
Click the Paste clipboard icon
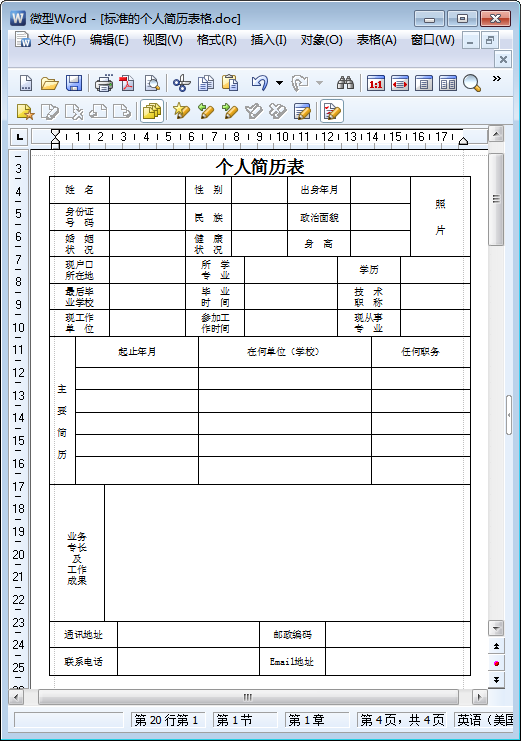click(230, 83)
